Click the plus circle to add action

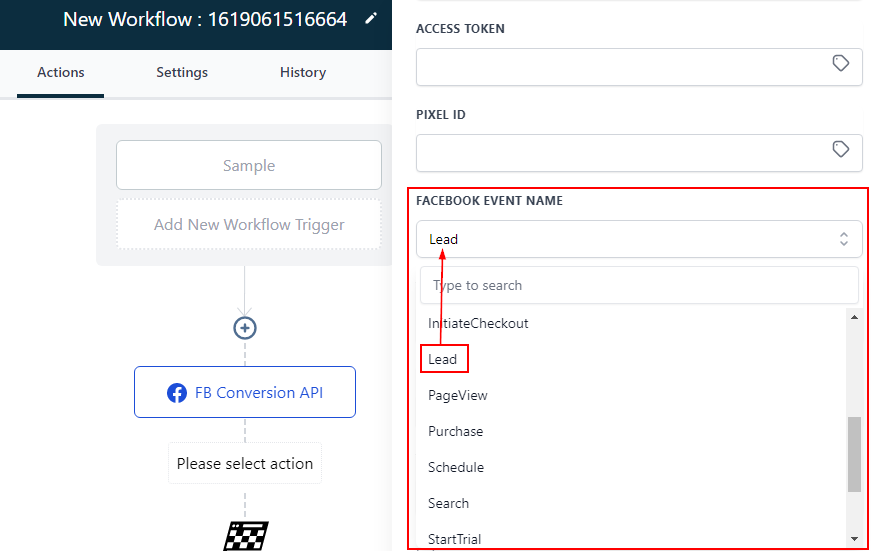click(x=245, y=328)
